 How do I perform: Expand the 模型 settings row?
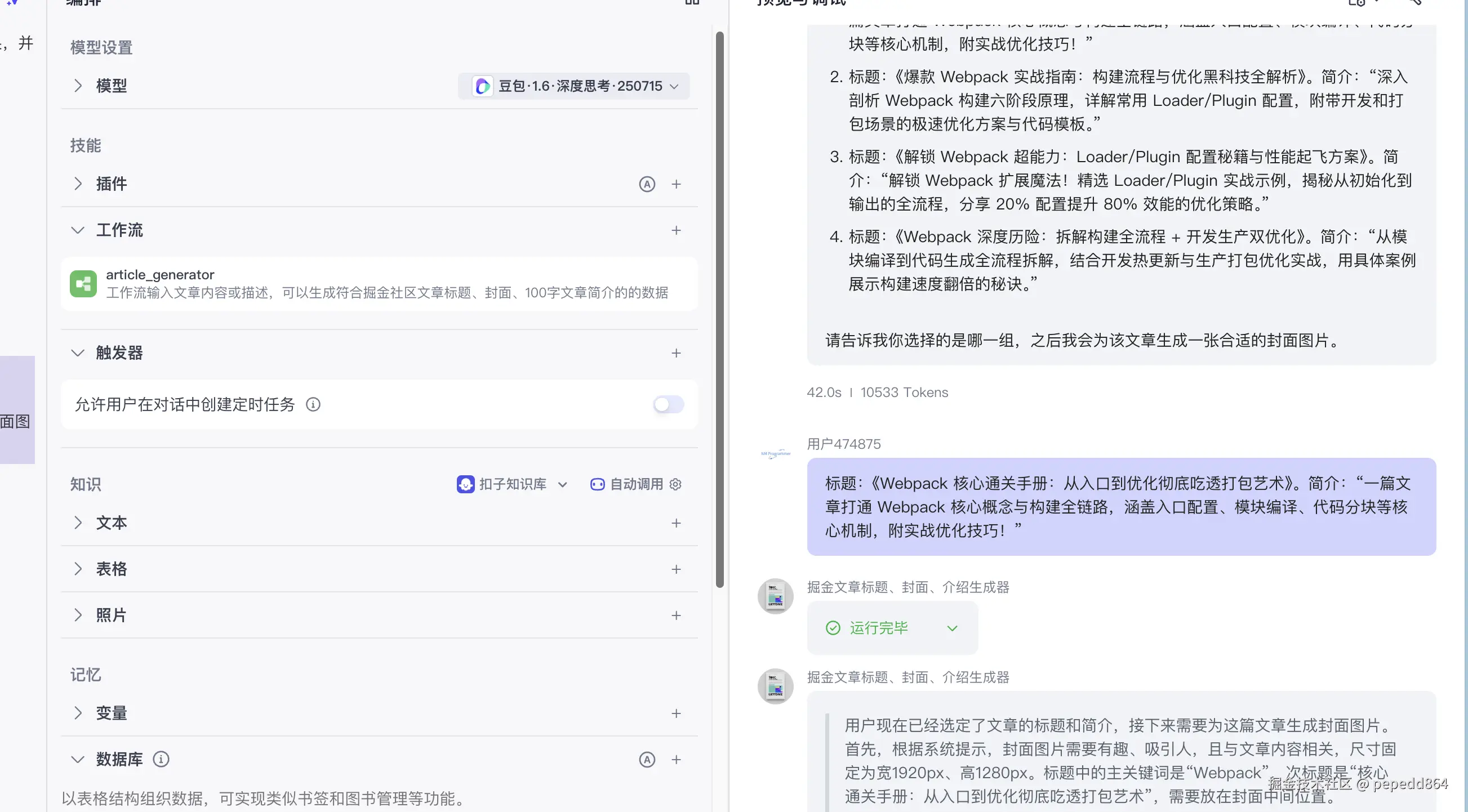[78, 86]
